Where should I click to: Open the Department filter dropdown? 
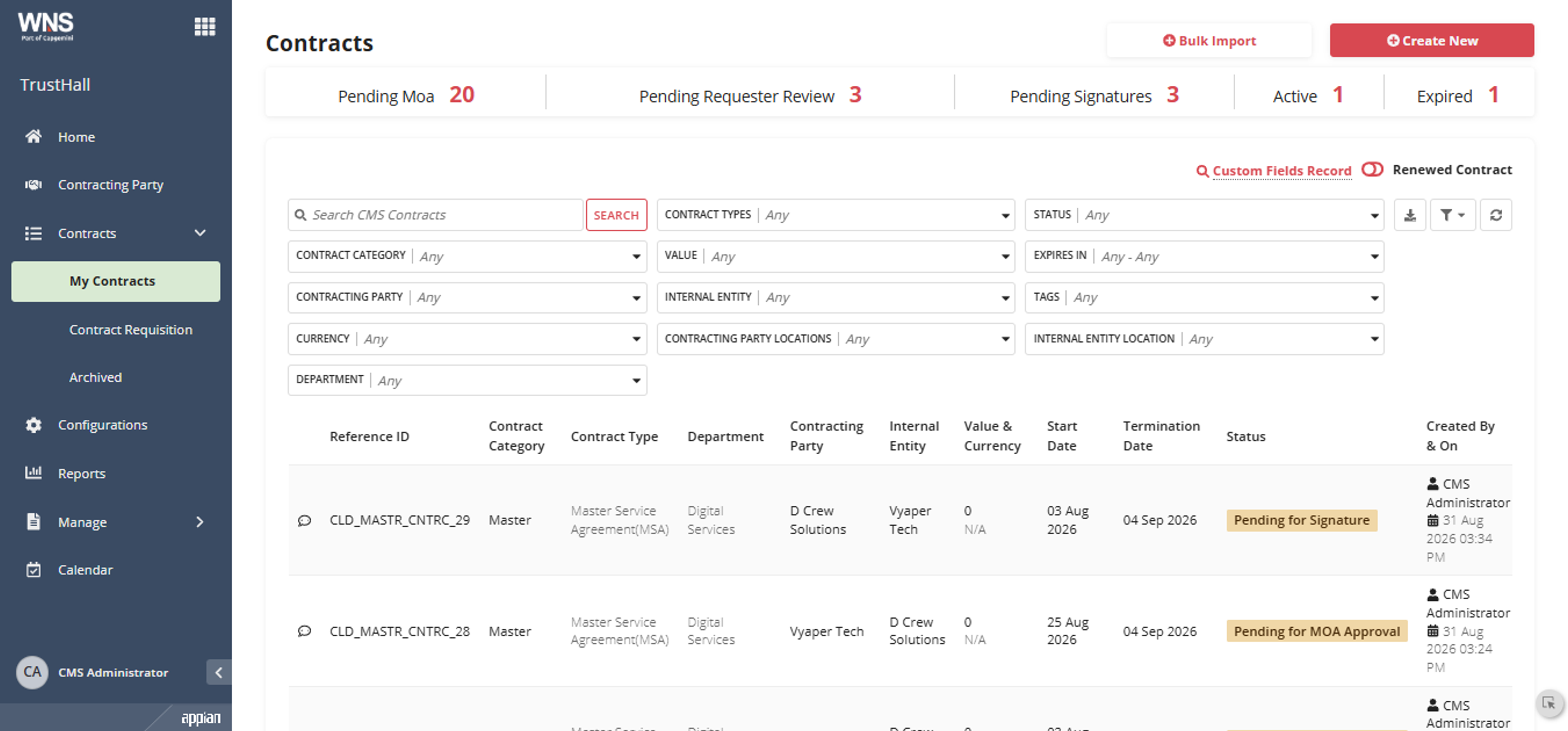point(467,380)
